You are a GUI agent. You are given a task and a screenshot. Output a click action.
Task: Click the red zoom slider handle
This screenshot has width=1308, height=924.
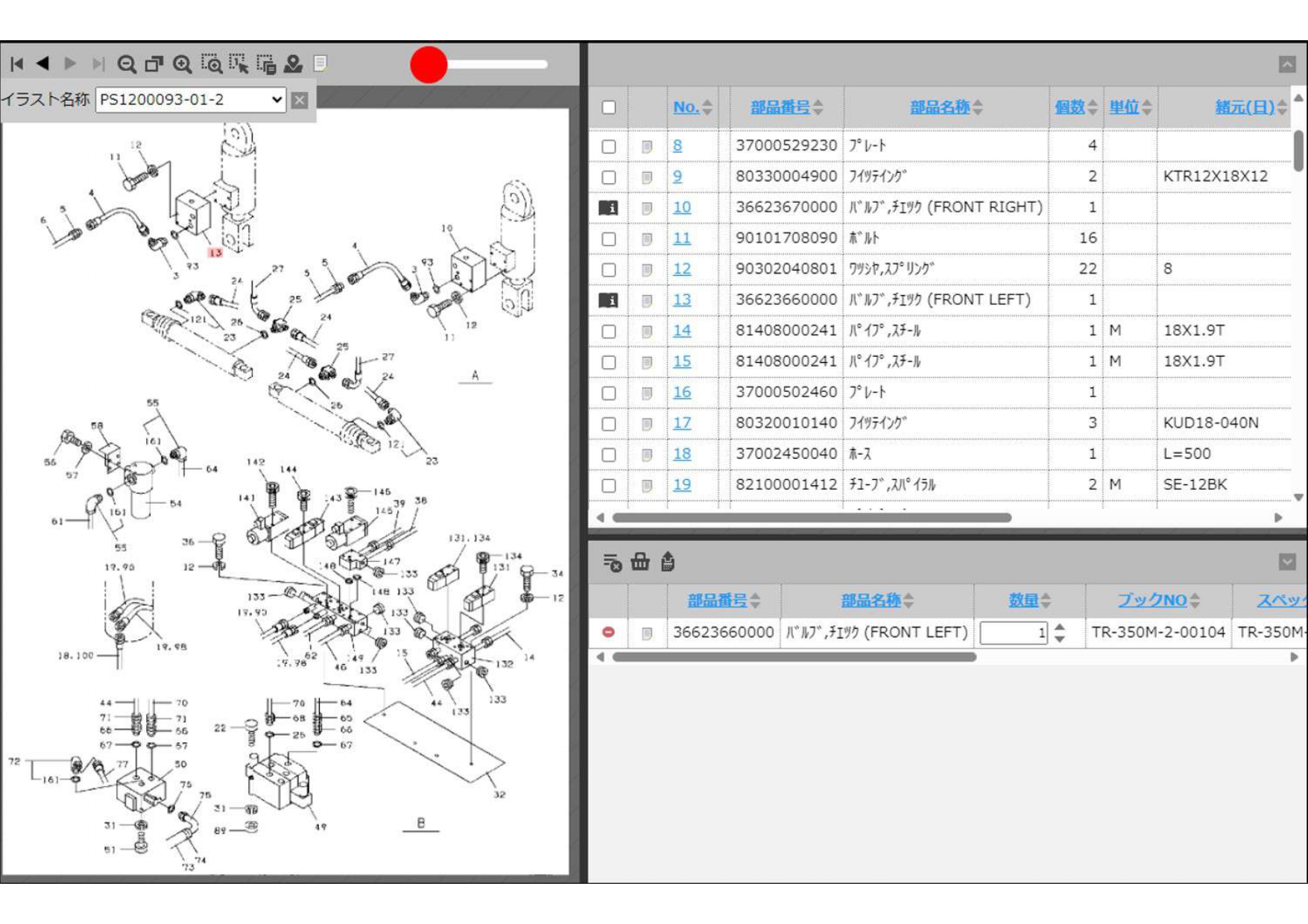point(429,65)
